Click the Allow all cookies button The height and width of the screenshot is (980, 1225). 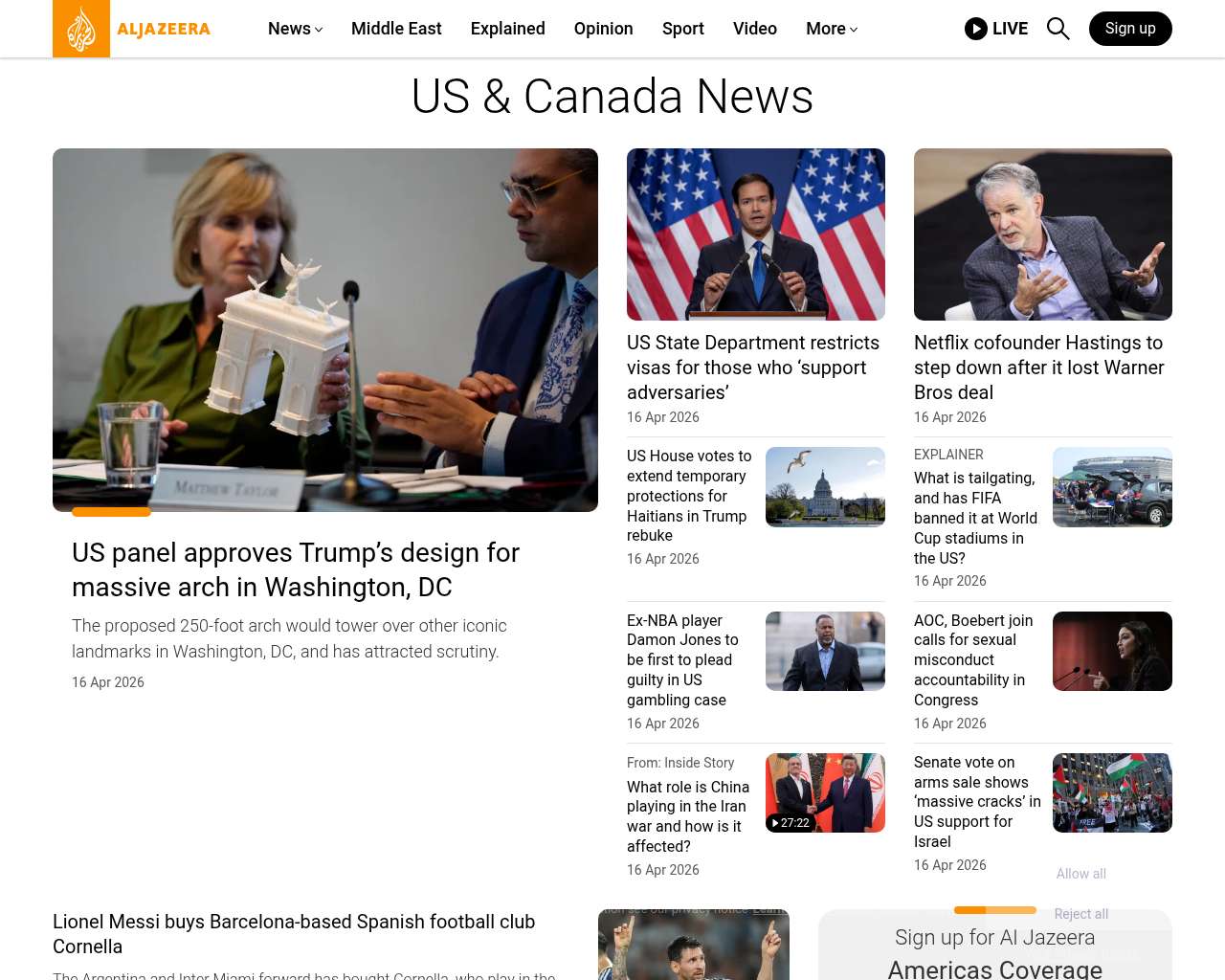pyautogui.click(x=1081, y=874)
